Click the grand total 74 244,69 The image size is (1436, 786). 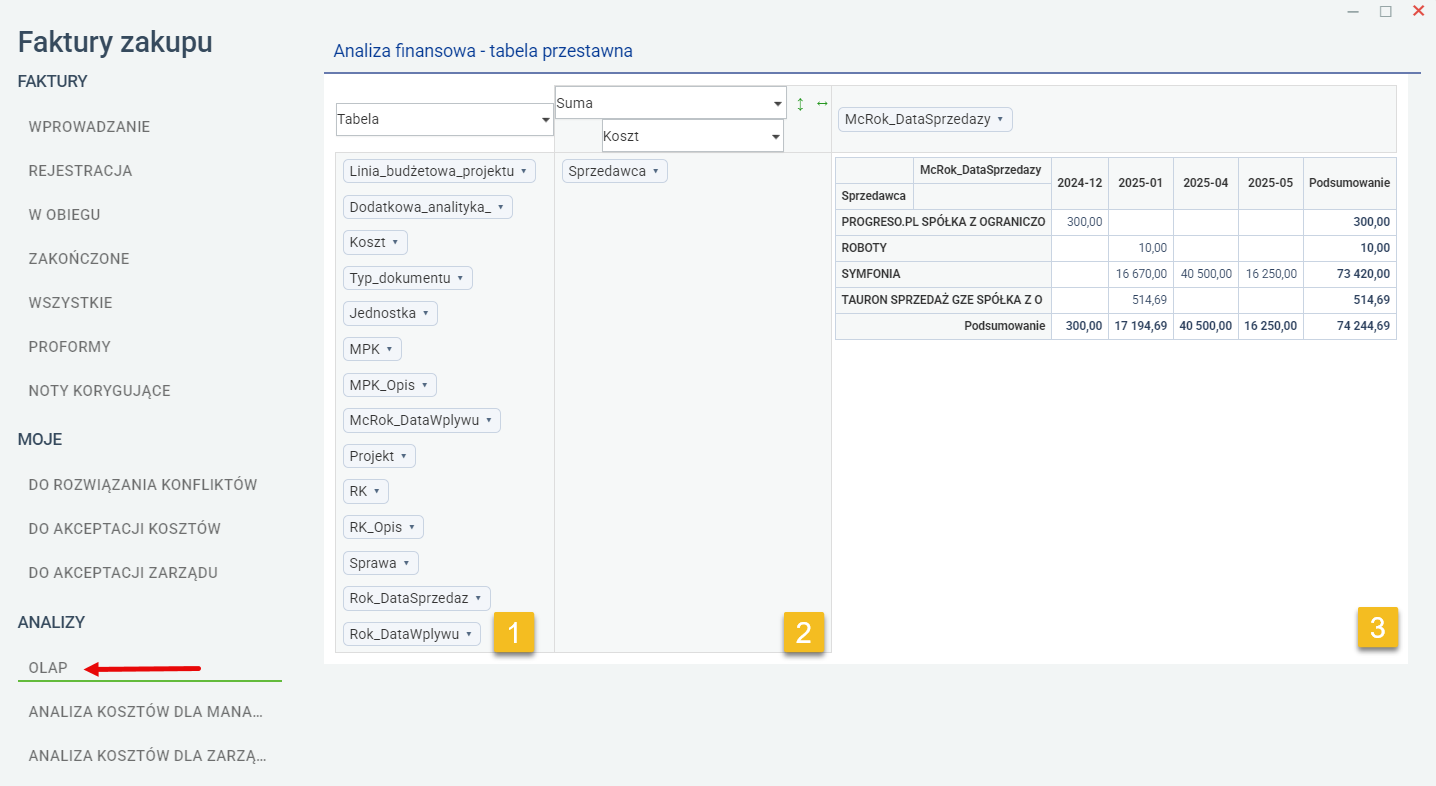1350,326
